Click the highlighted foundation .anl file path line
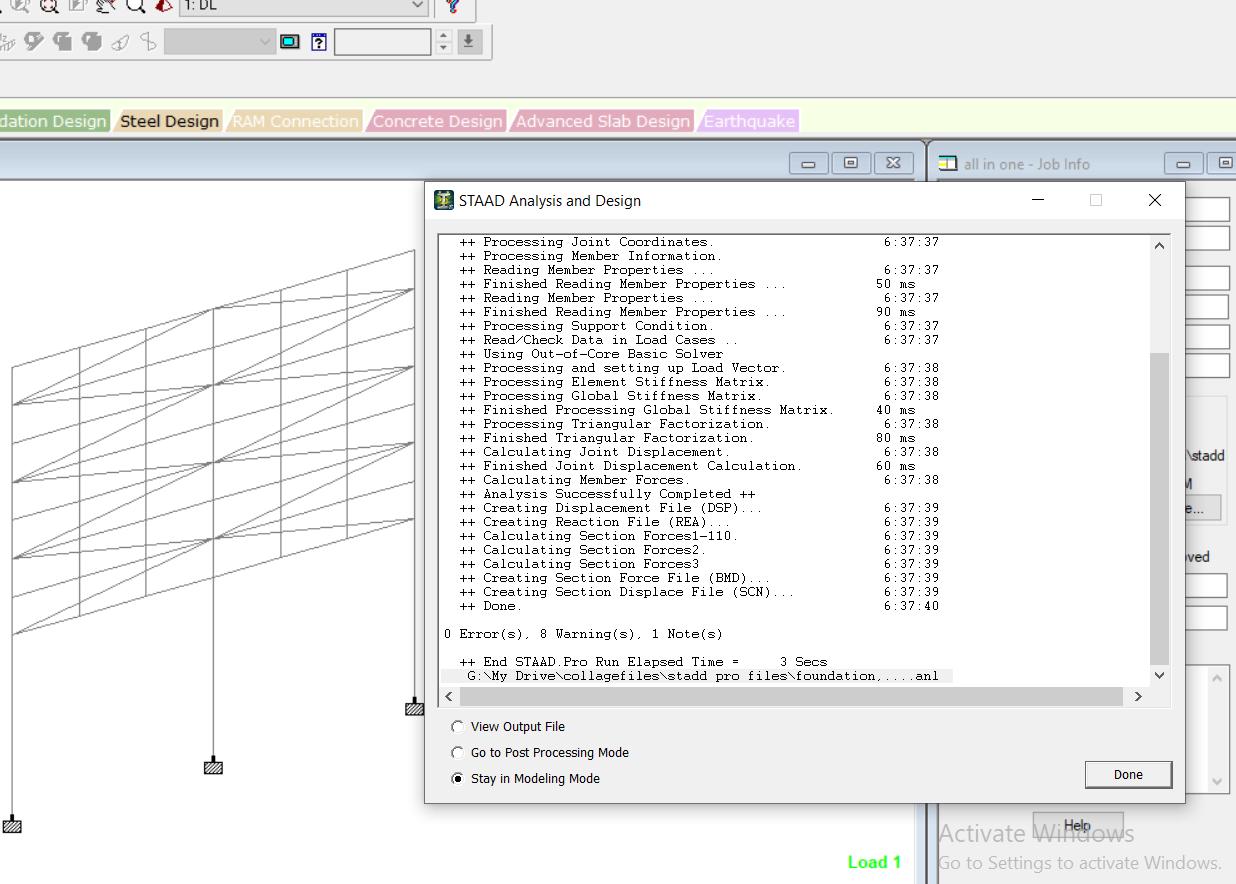 [703, 676]
